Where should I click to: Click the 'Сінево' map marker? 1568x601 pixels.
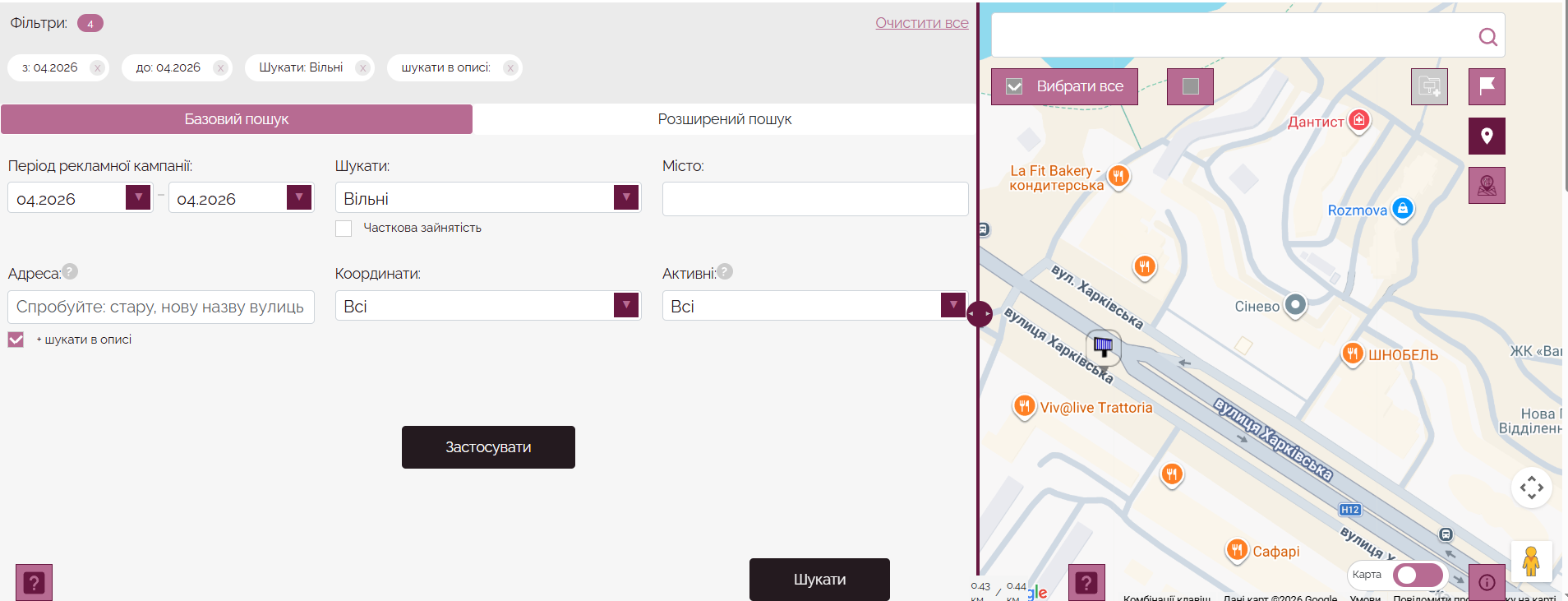coord(1295,305)
